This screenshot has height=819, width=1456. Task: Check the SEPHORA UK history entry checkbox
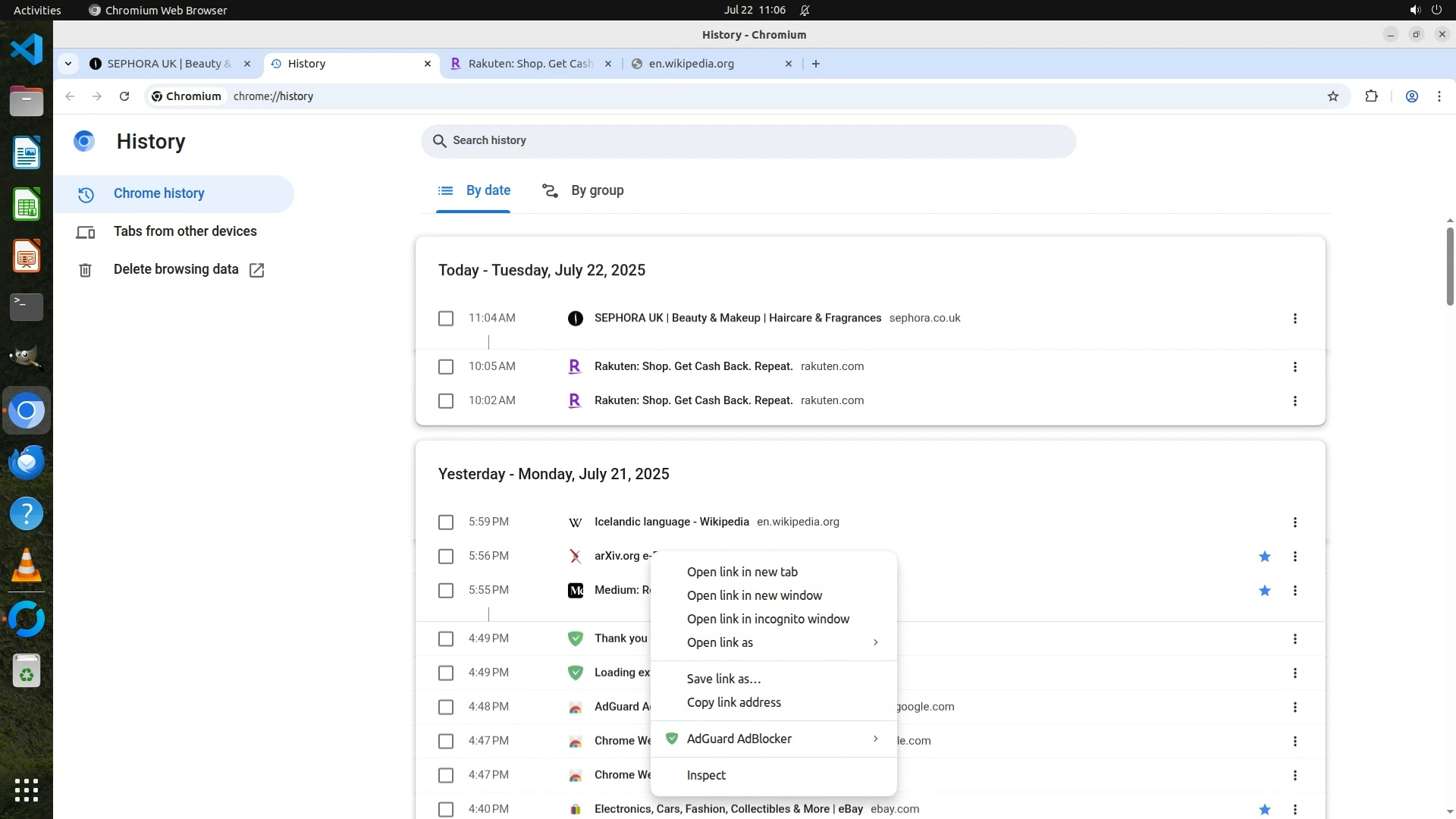[446, 318]
